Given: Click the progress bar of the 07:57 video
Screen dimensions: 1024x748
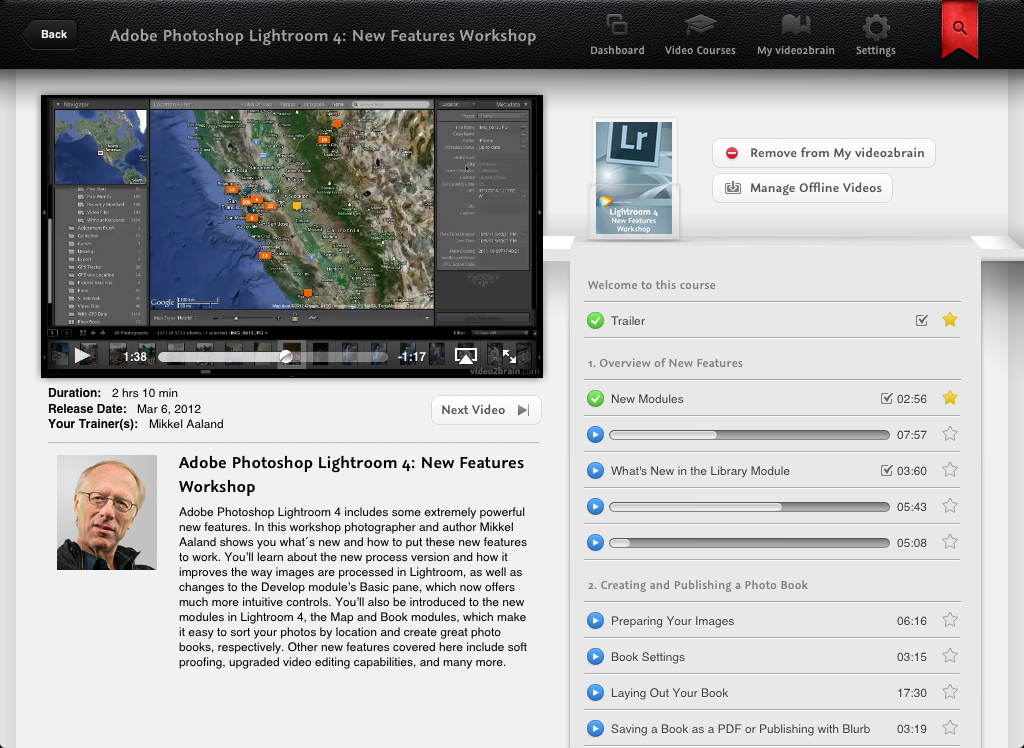Looking at the screenshot, I should (x=749, y=435).
